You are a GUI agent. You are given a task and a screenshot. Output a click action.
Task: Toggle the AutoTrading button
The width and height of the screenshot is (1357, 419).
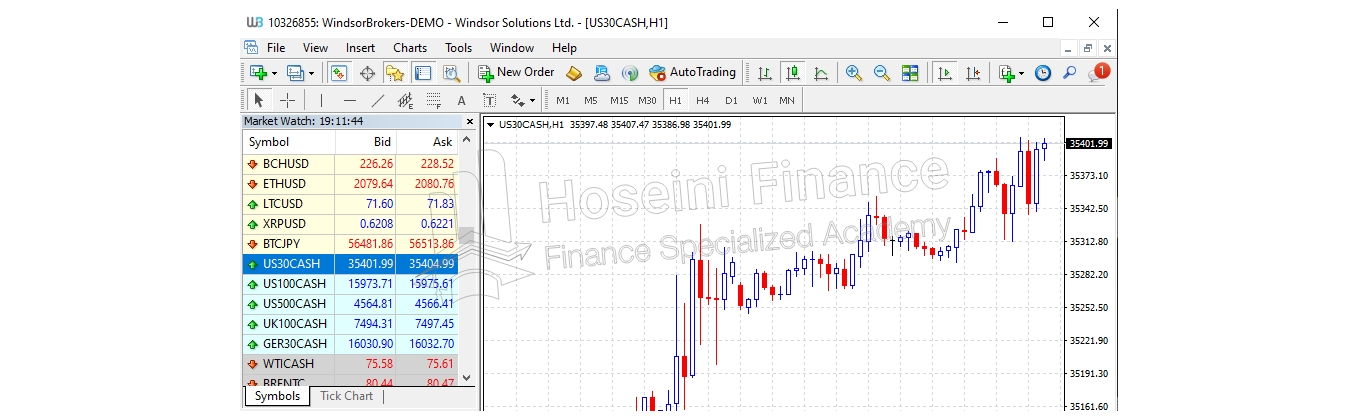tap(692, 72)
